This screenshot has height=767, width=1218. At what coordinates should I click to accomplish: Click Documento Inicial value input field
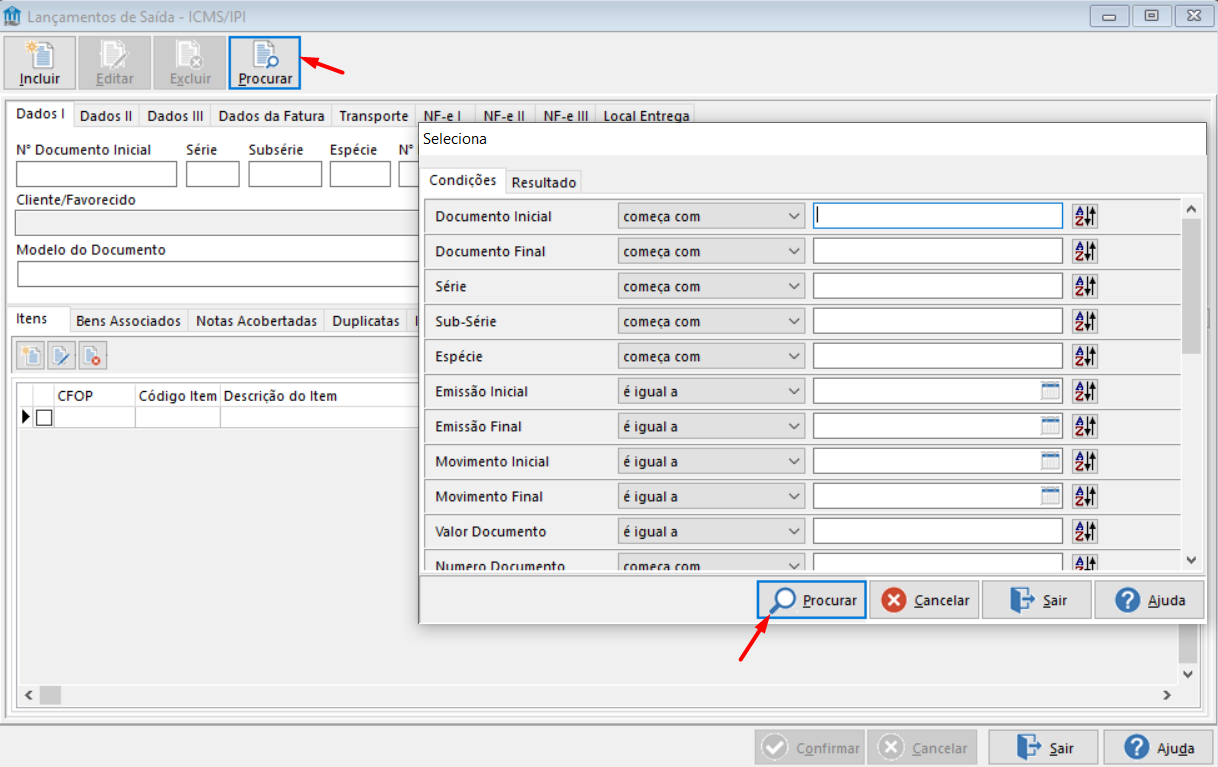coord(938,216)
